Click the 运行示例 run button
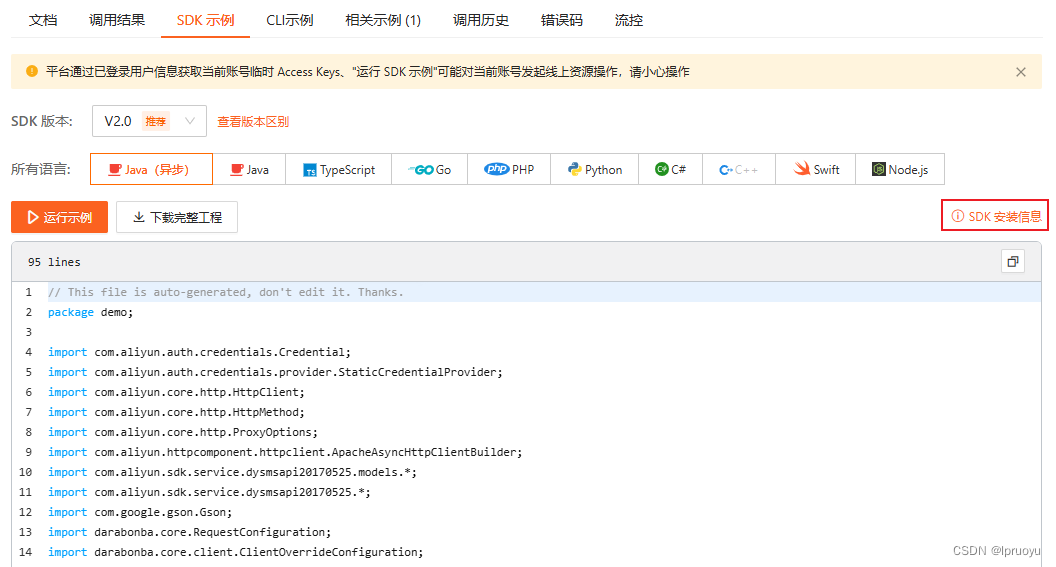This screenshot has width=1056, height=567. 59,217
